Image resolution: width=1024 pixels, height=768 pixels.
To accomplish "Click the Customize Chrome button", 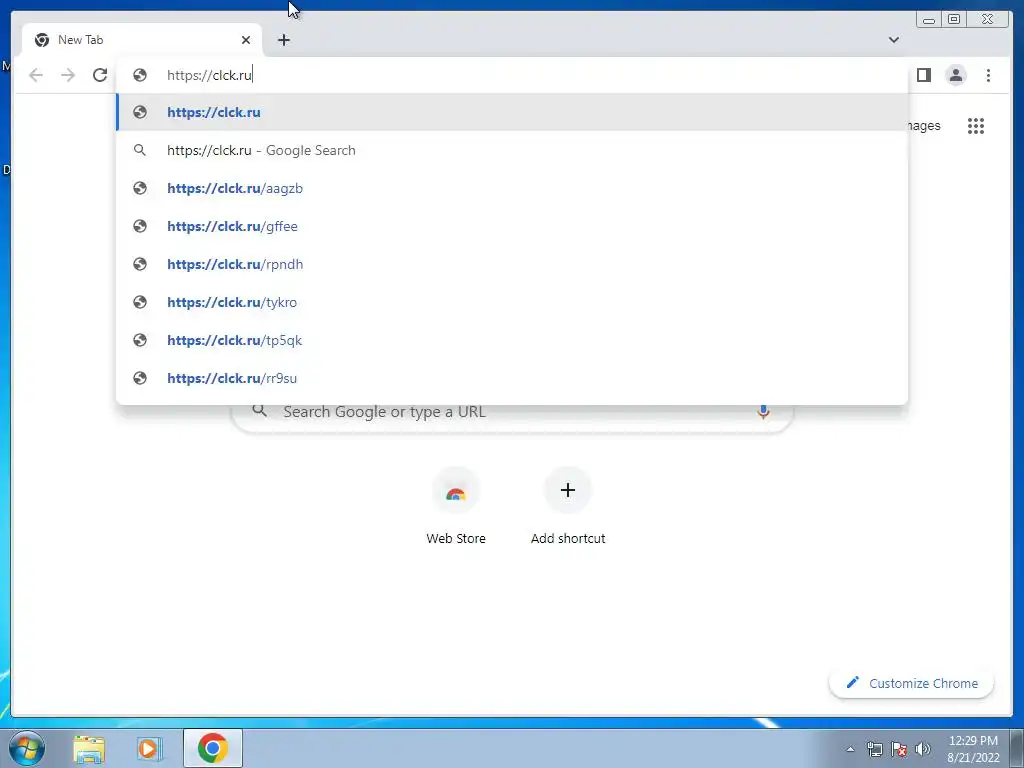I will pyautogui.click(x=912, y=683).
